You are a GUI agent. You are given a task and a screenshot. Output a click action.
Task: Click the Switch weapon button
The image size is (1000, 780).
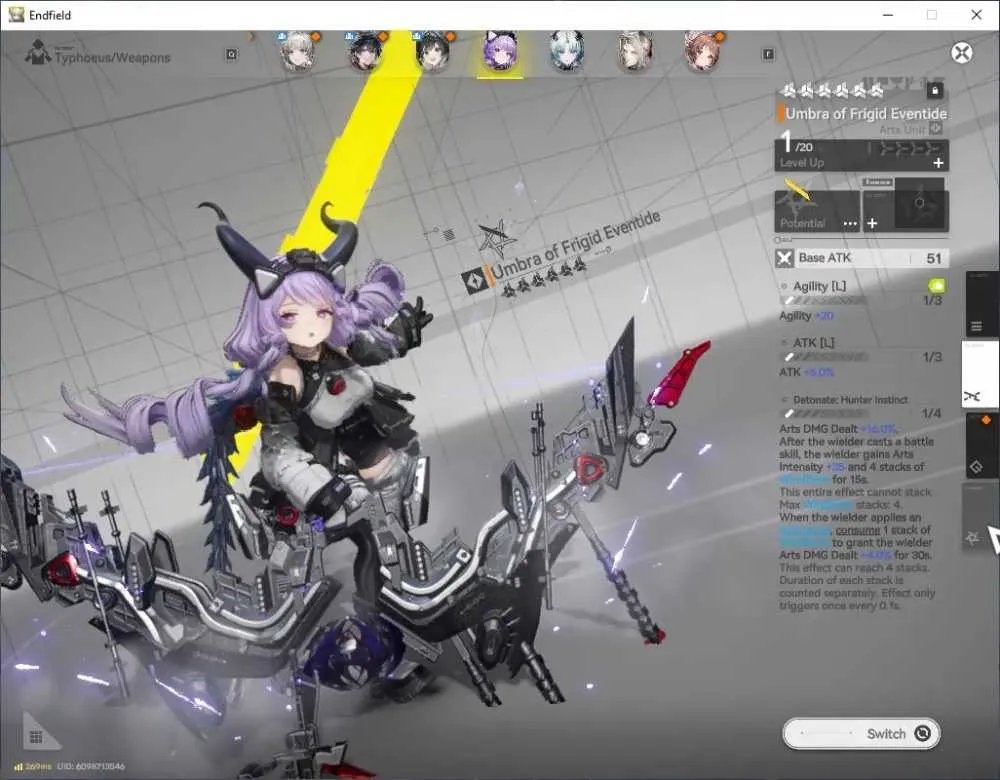point(862,733)
